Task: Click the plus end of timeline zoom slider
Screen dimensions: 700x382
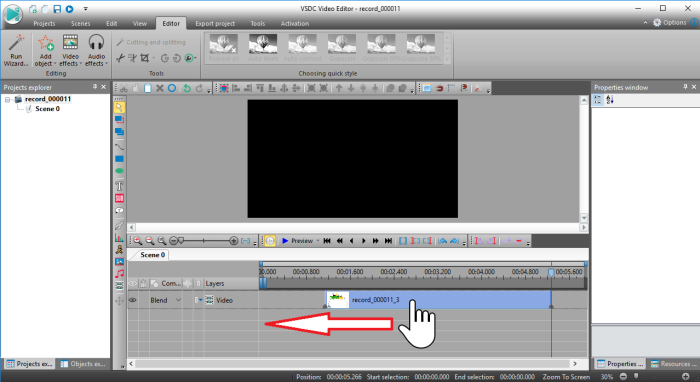Action: [x=233, y=241]
